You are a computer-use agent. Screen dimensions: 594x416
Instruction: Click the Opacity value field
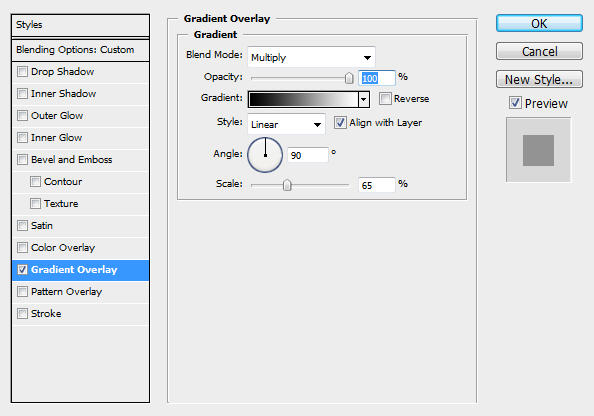(377, 78)
